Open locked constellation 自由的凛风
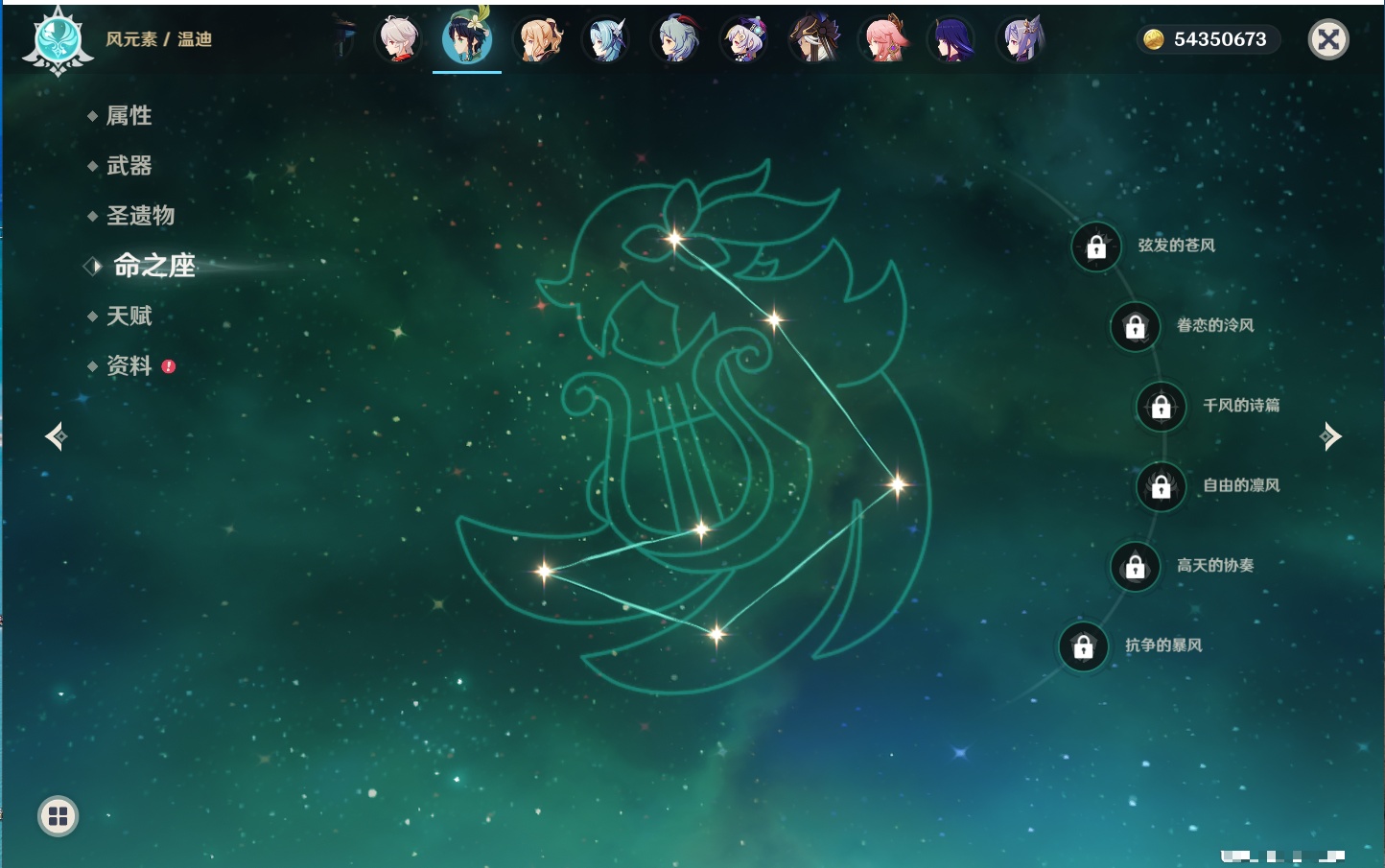 (x=1162, y=487)
